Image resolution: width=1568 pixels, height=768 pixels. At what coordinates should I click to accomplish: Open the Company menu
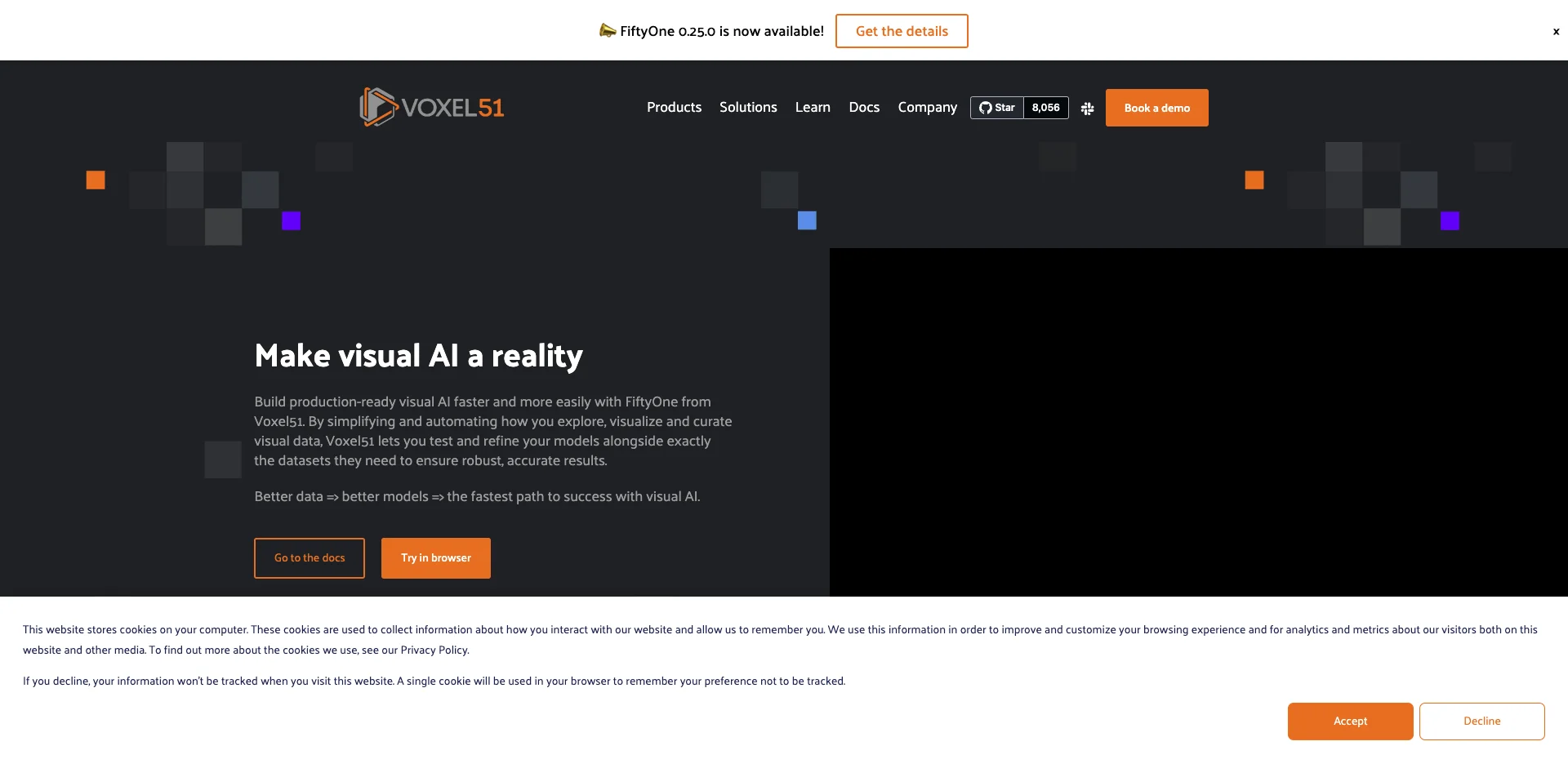click(x=927, y=107)
